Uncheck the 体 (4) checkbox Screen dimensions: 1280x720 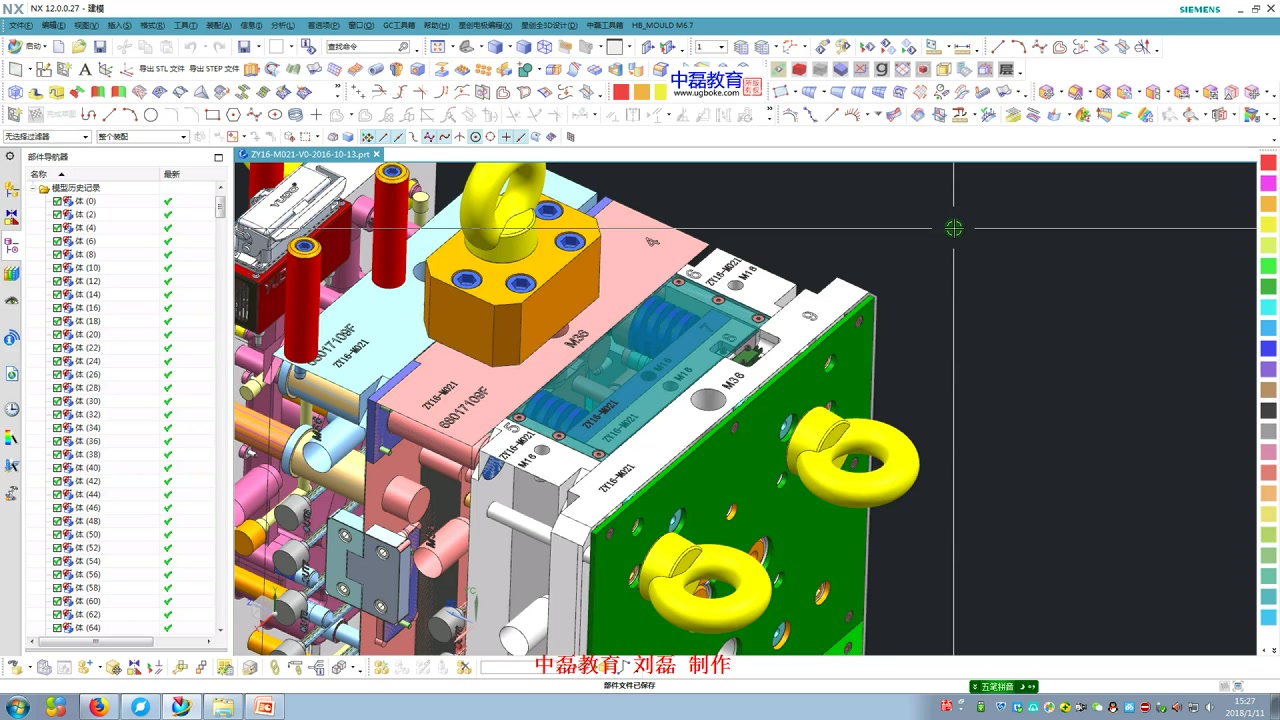click(x=57, y=228)
